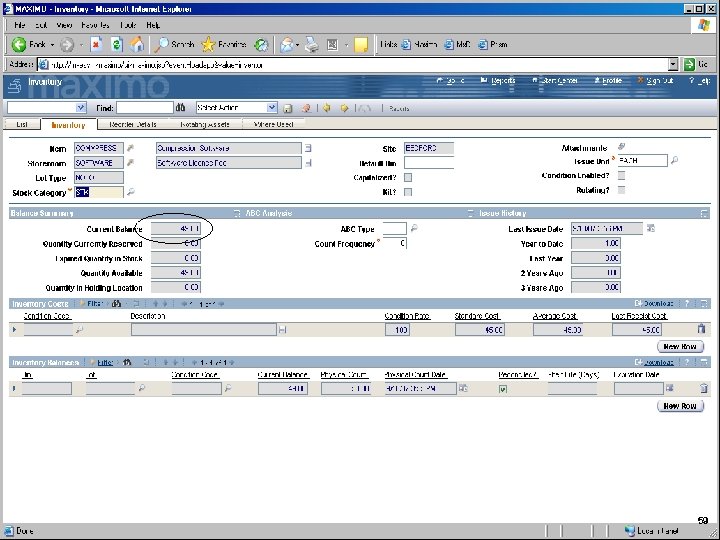
Task: Toggle the Kit? checkbox
Action: [x=408, y=192]
